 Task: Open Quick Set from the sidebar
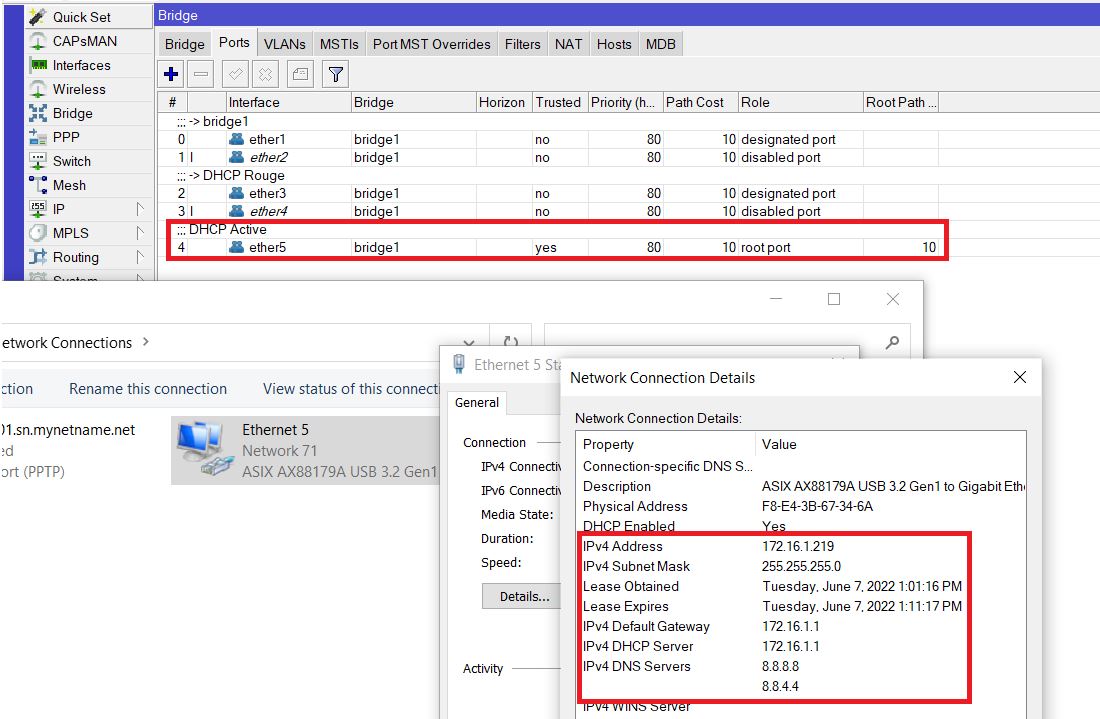pos(89,17)
